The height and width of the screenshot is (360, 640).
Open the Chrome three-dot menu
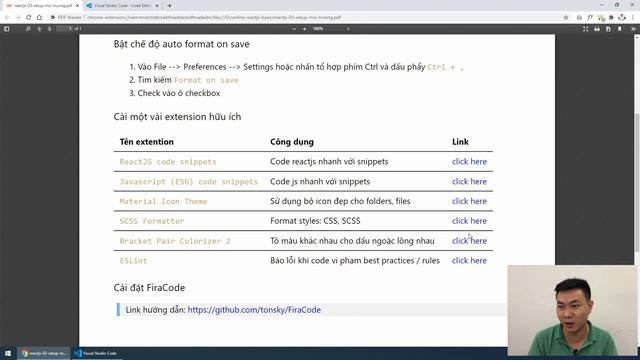(x=633, y=18)
